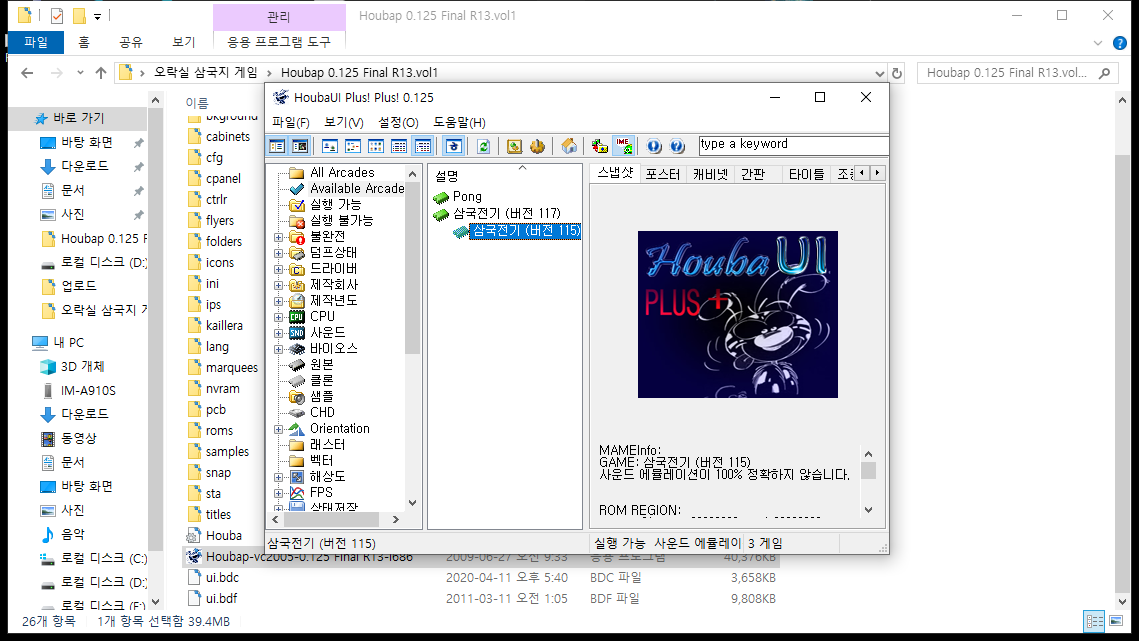Image resolution: width=1139 pixels, height=641 pixels.
Task: Expand the 사운드 tree node
Action: click(x=278, y=333)
